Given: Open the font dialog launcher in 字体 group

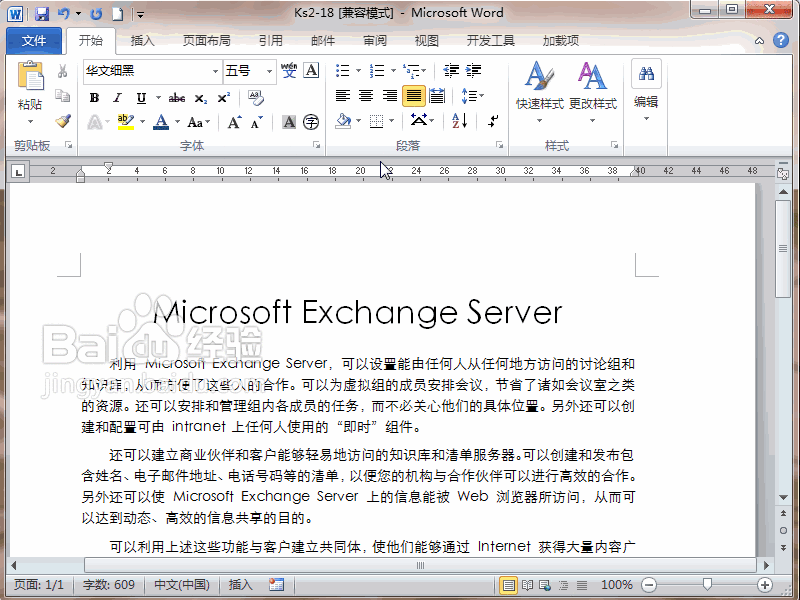Looking at the screenshot, I should coord(316,145).
